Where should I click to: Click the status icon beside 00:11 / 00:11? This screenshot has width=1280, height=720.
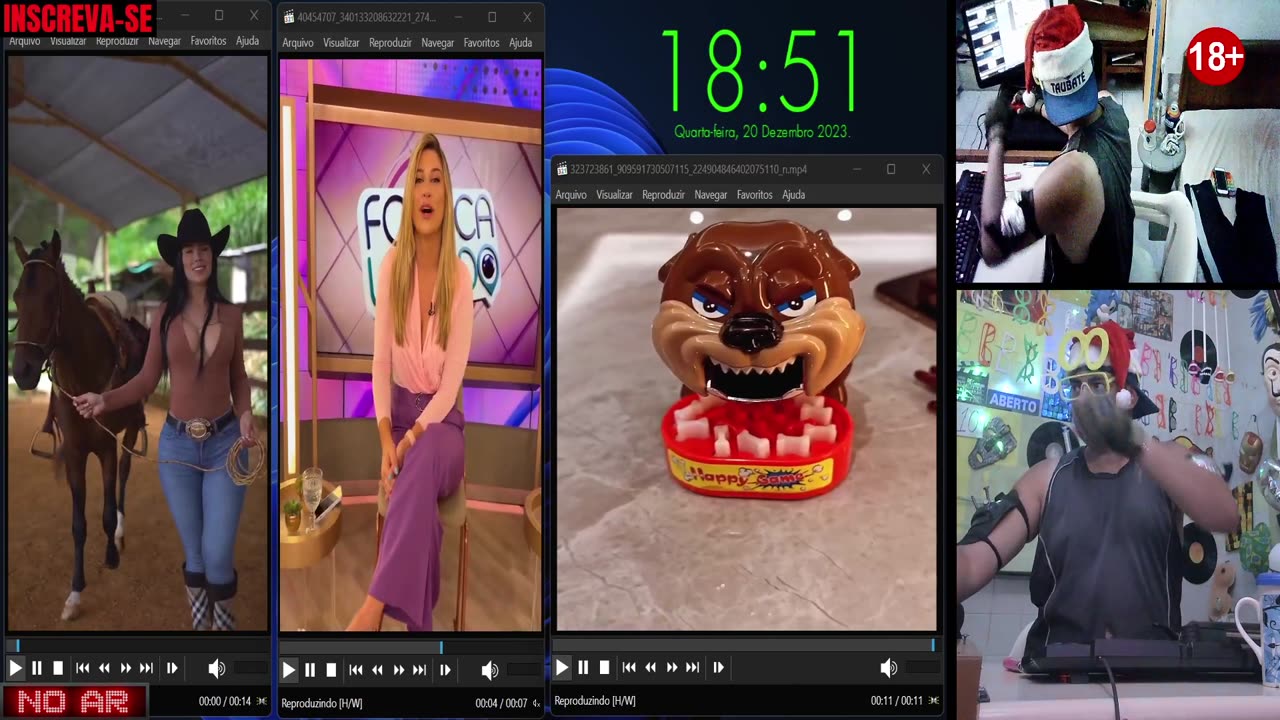click(x=934, y=700)
